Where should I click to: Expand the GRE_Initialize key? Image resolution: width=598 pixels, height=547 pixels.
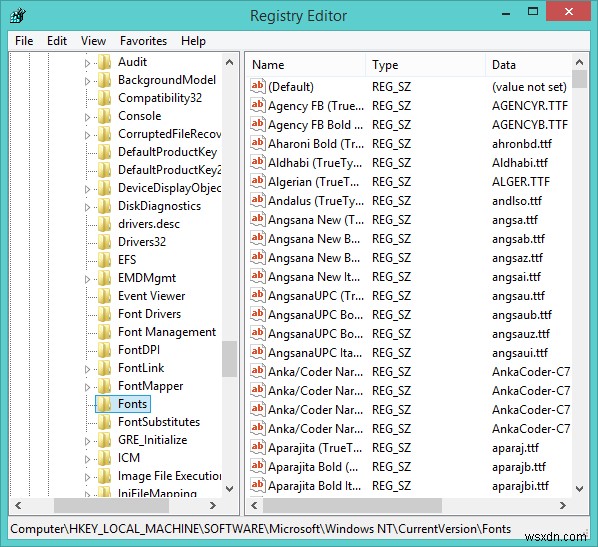pos(87,441)
